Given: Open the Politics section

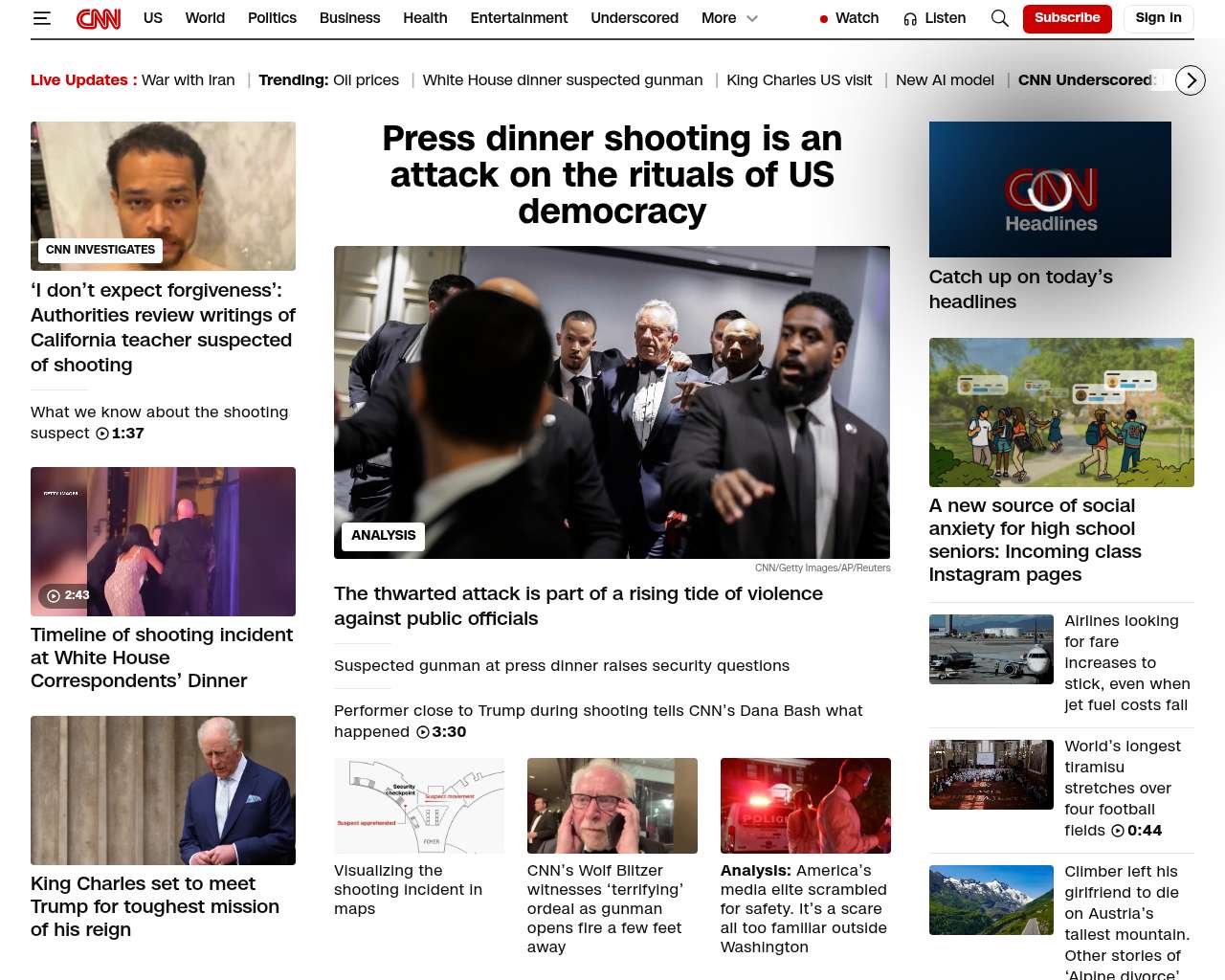Looking at the screenshot, I should (x=272, y=18).
